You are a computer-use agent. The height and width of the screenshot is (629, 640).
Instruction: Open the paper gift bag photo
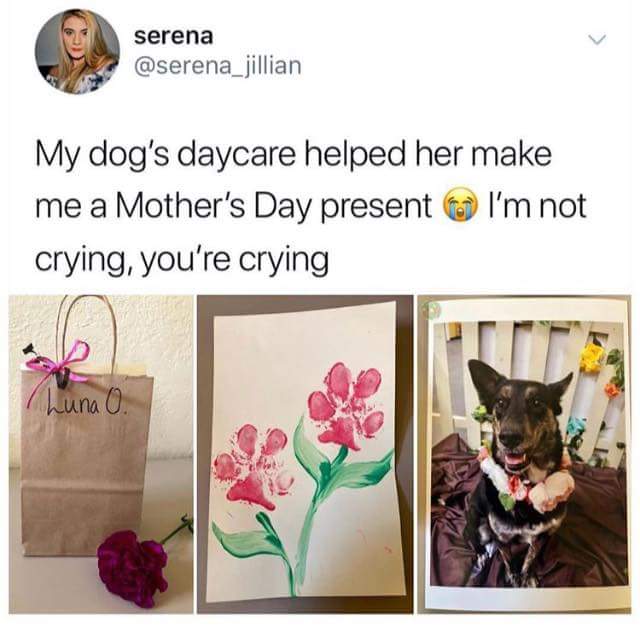[101, 454]
